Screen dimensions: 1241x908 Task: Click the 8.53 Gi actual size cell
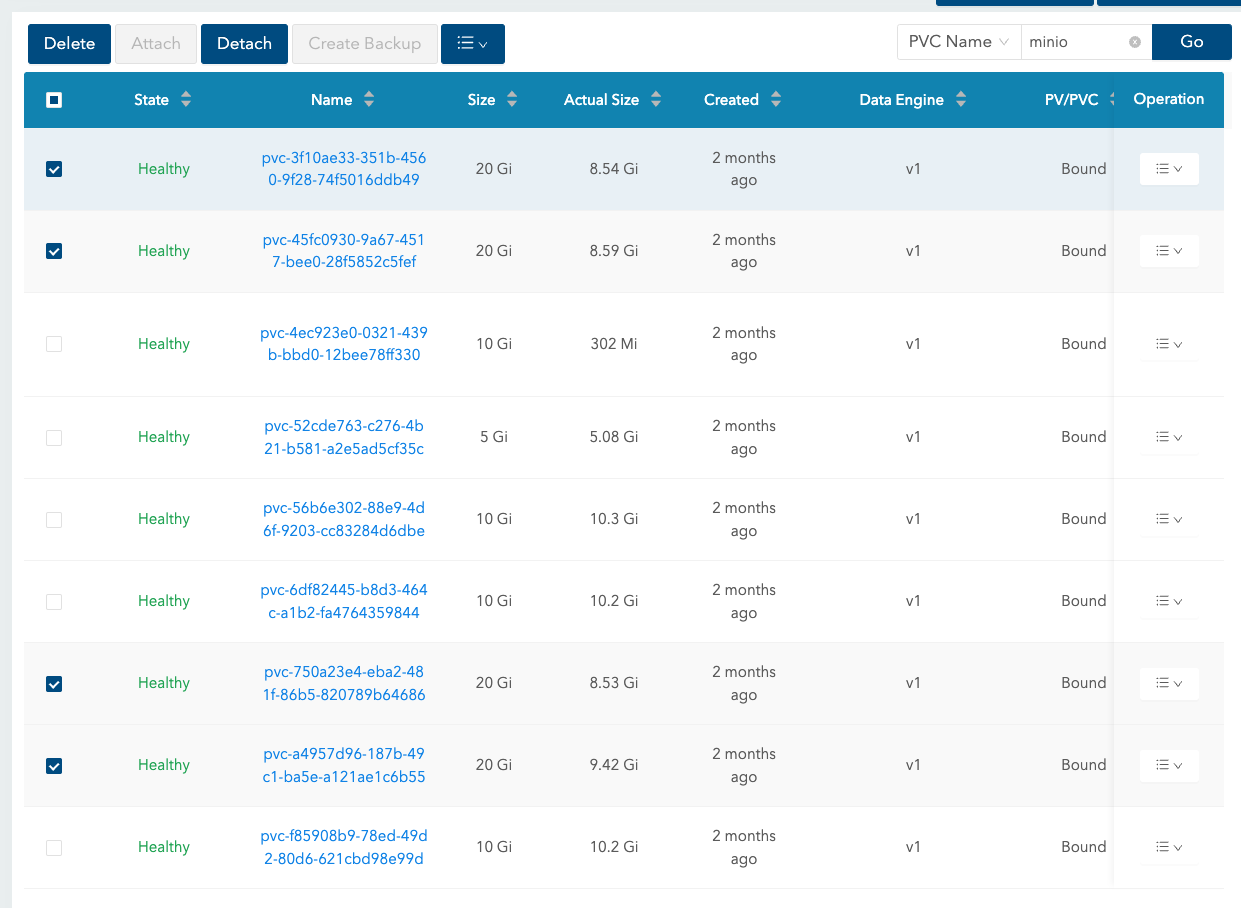[614, 683]
